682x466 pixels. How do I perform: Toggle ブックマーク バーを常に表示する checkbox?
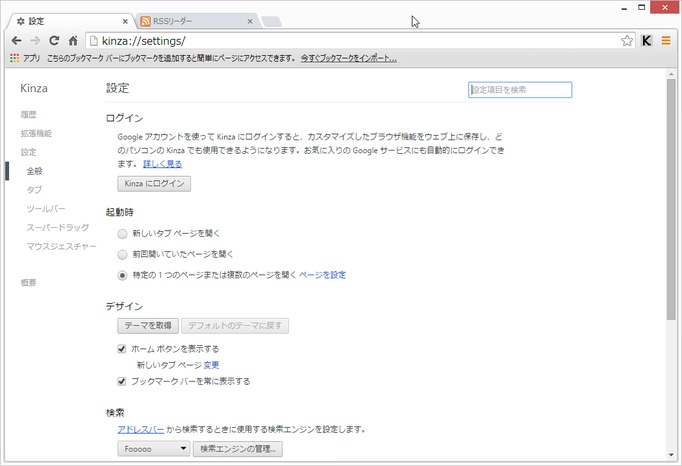[122, 382]
